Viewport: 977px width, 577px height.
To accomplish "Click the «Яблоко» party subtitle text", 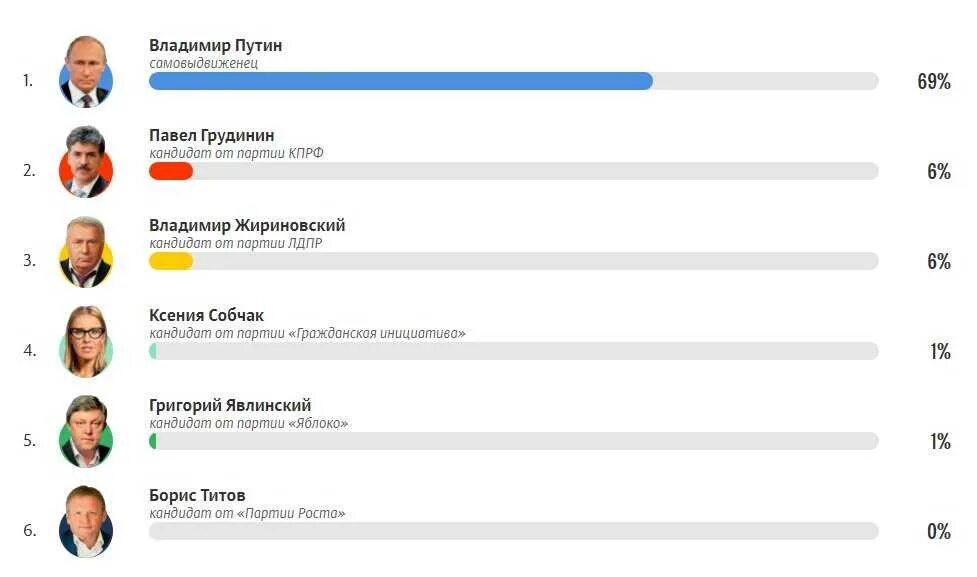I will coord(249,423).
